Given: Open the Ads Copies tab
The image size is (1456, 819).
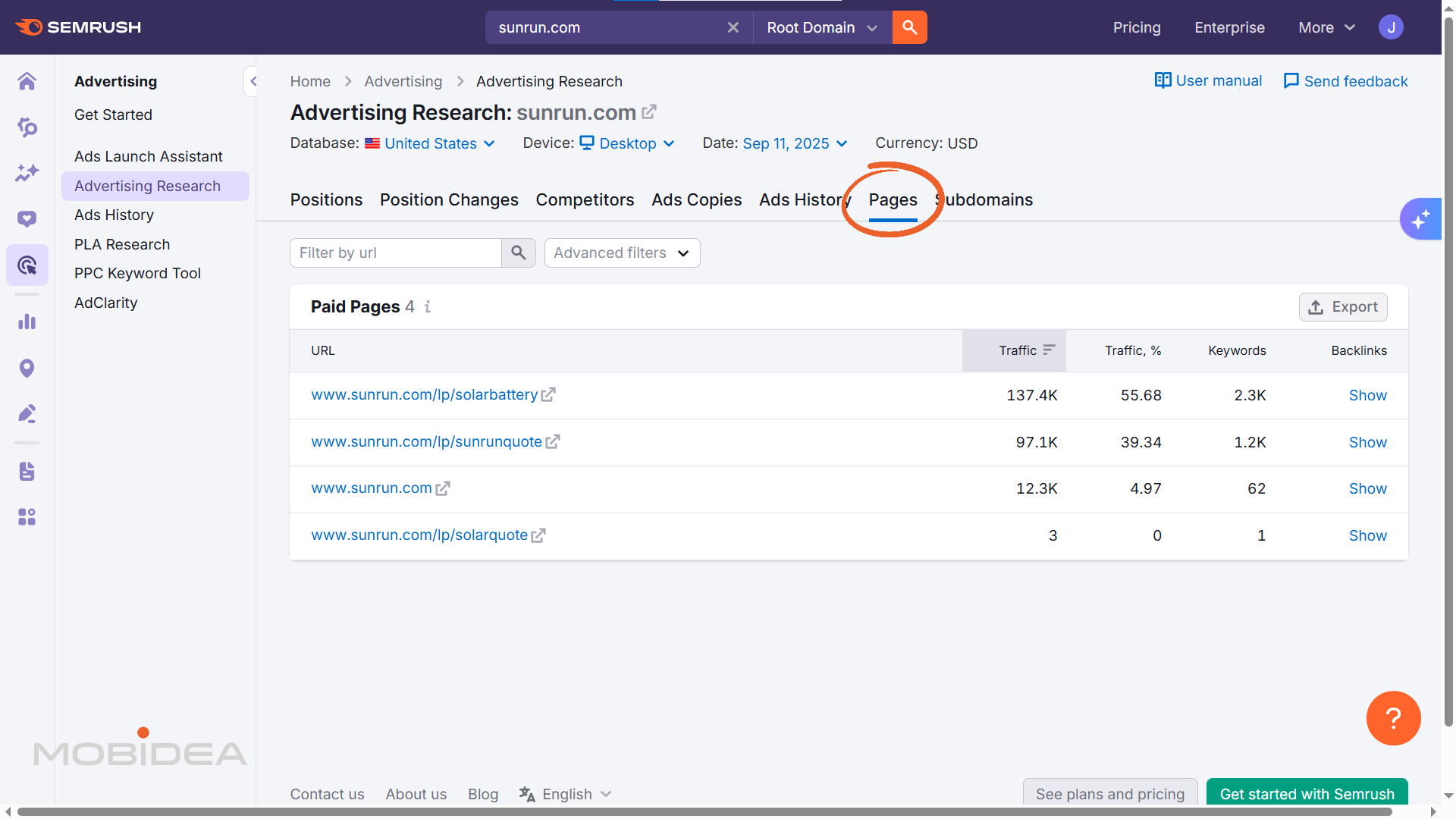Looking at the screenshot, I should coord(696,199).
